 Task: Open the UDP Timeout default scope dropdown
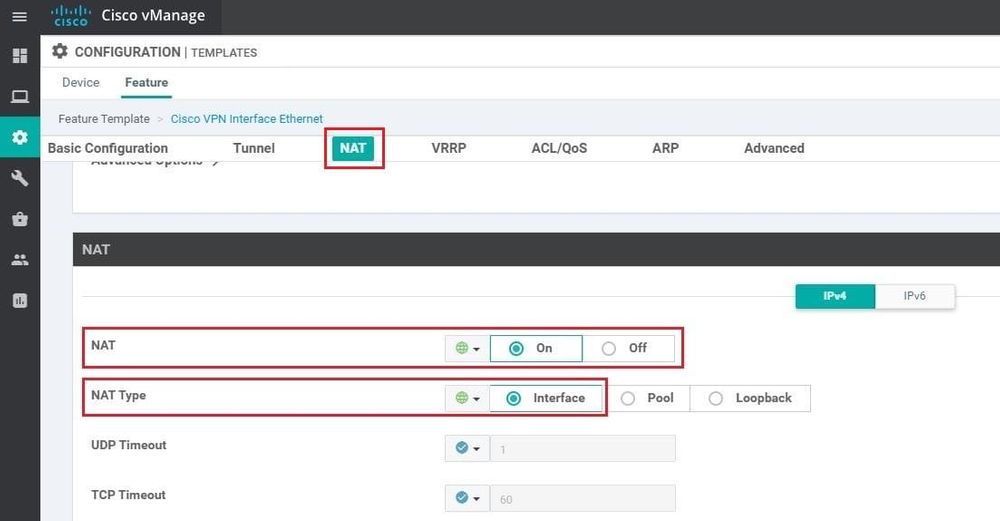pos(467,448)
